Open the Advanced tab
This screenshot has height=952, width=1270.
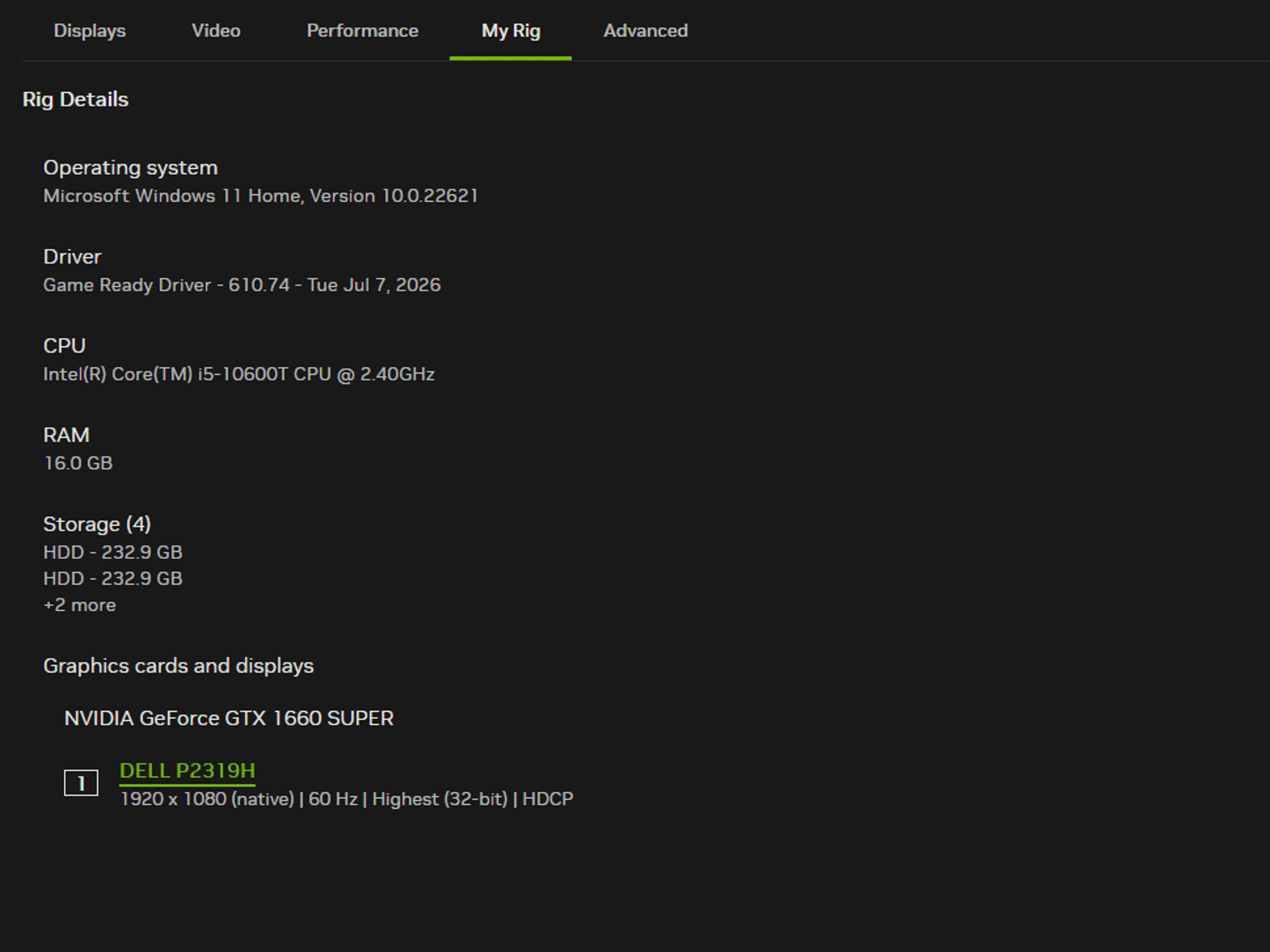pos(646,30)
